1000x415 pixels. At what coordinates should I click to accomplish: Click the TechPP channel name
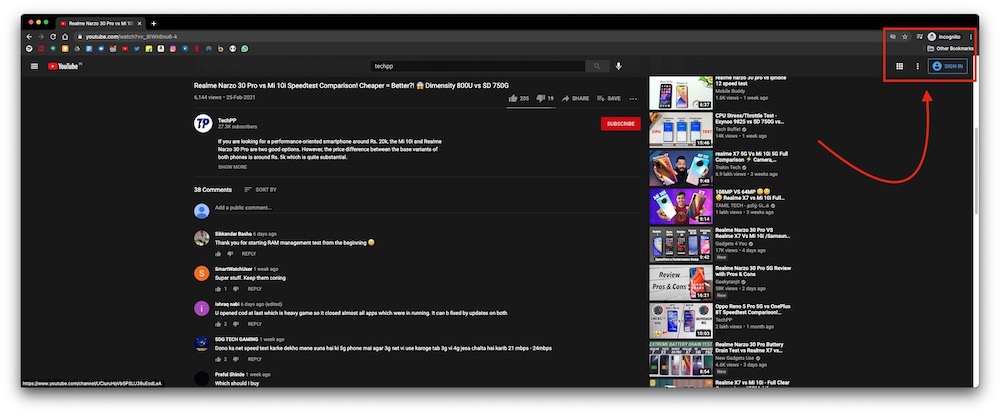click(x=228, y=120)
